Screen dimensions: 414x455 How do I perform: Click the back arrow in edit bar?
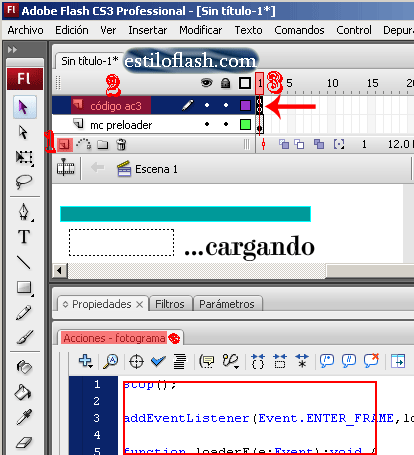click(x=98, y=167)
